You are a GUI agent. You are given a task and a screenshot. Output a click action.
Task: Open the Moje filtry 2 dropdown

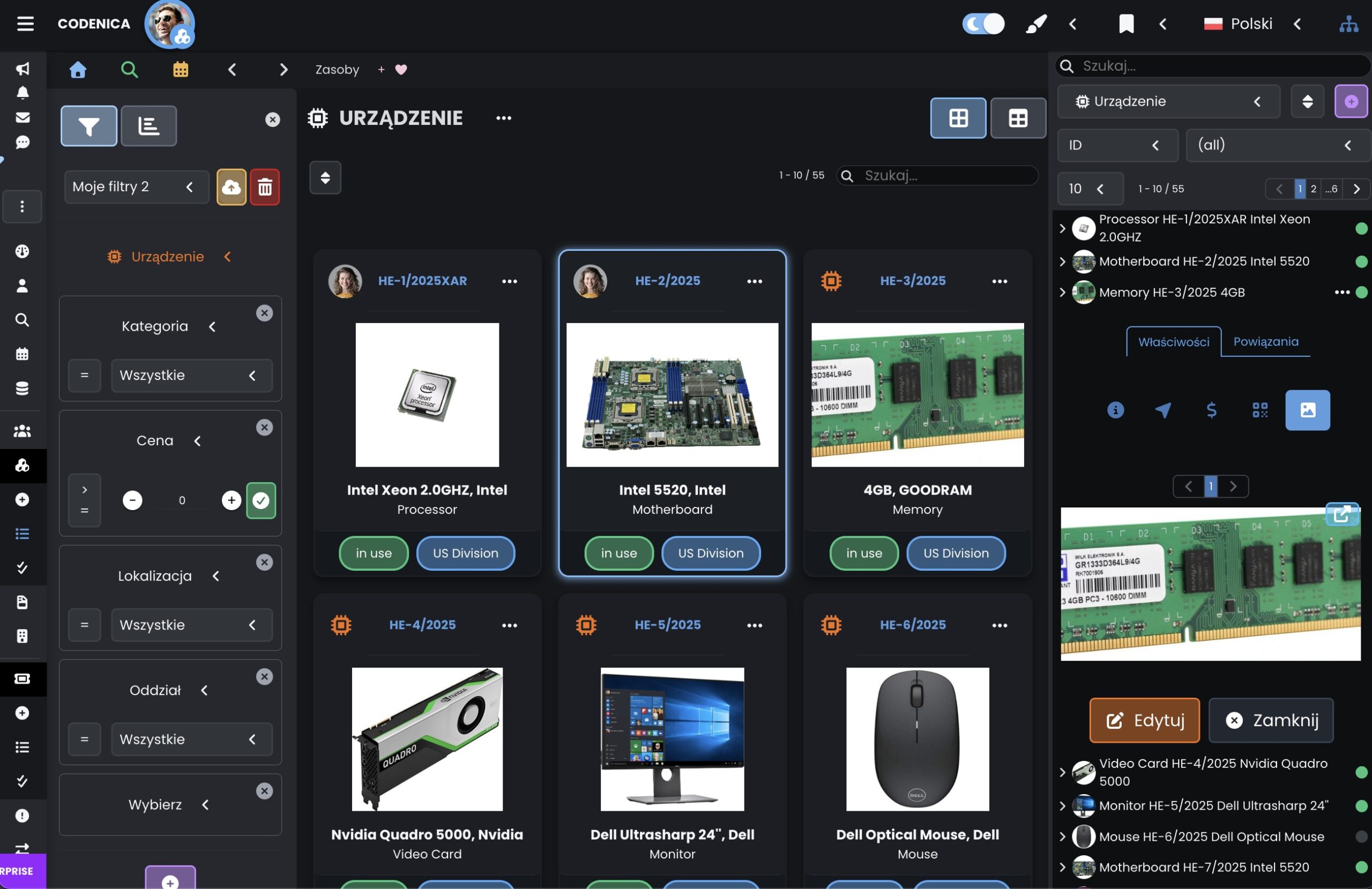[136, 187]
